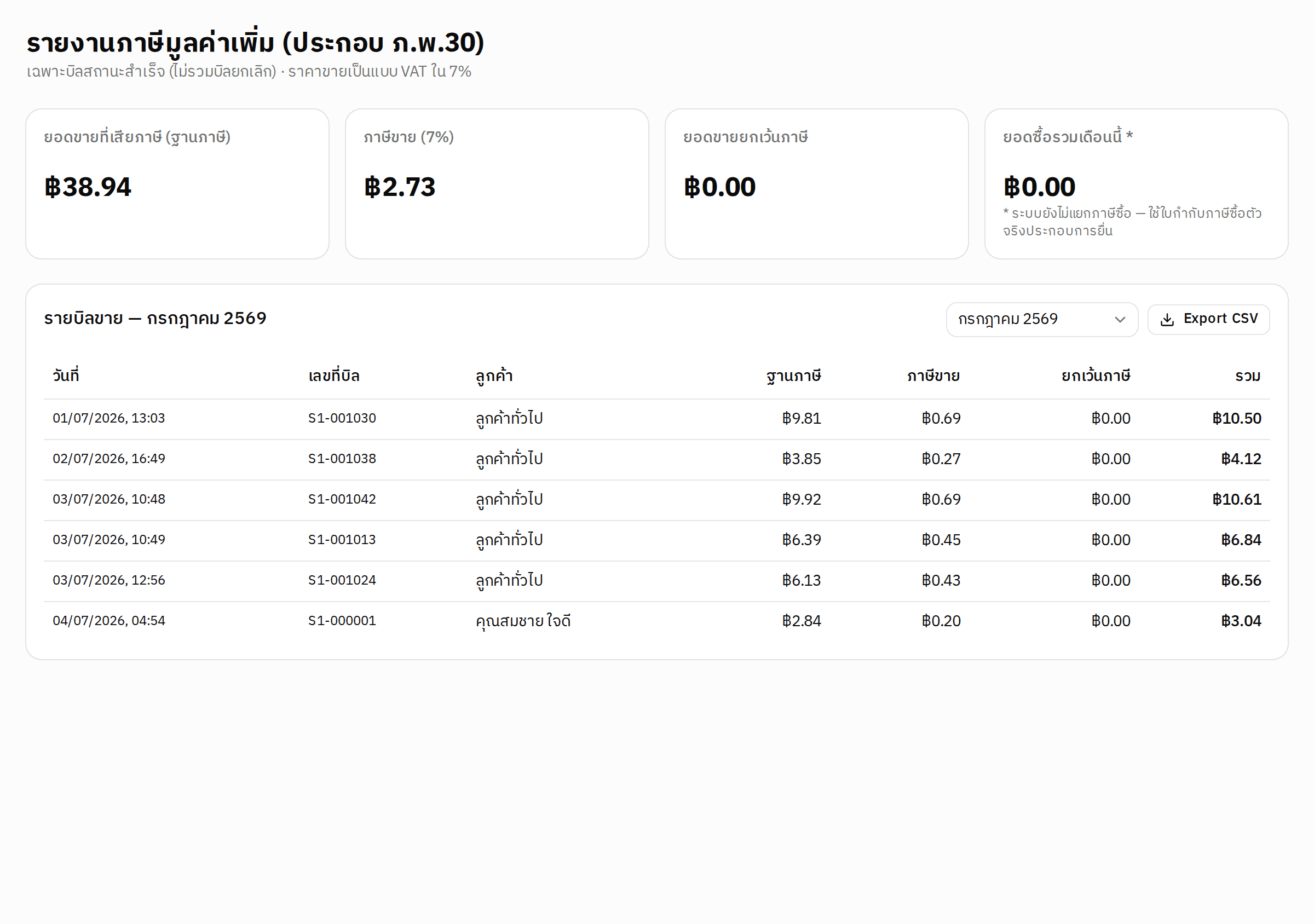The image size is (1314, 924).
Task: Expand the month dropdown chevron
Action: [1120, 320]
